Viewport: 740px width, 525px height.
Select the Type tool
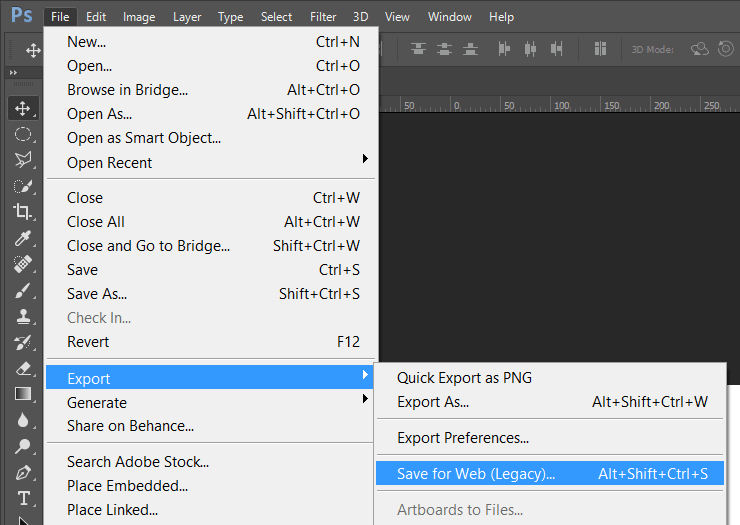[24, 498]
